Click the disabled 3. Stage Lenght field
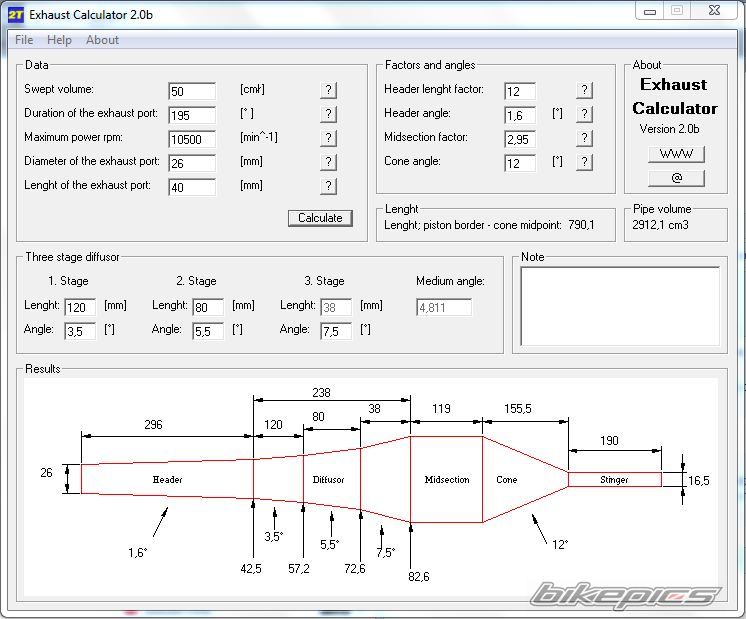 click(336, 307)
